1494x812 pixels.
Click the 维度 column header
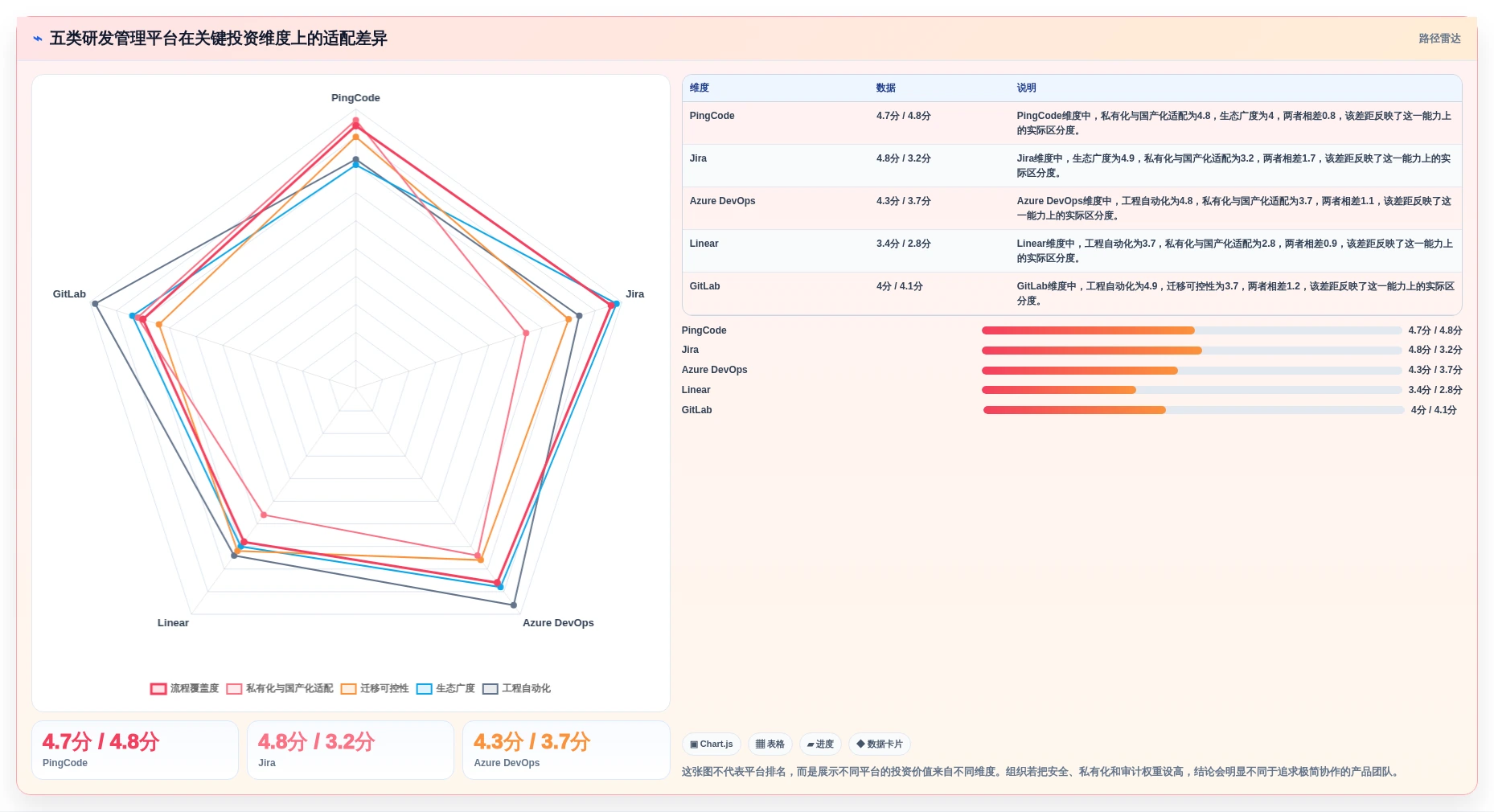pyautogui.click(x=700, y=88)
